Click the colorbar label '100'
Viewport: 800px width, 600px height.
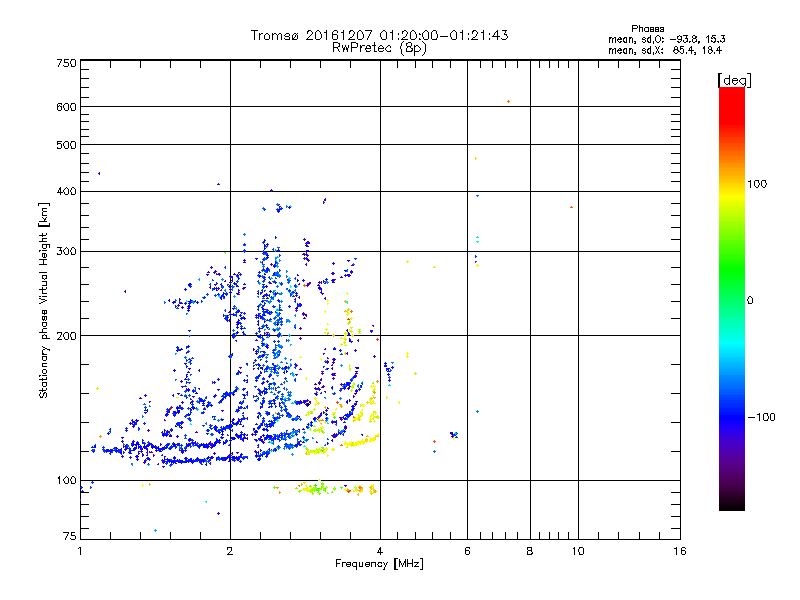[757, 184]
